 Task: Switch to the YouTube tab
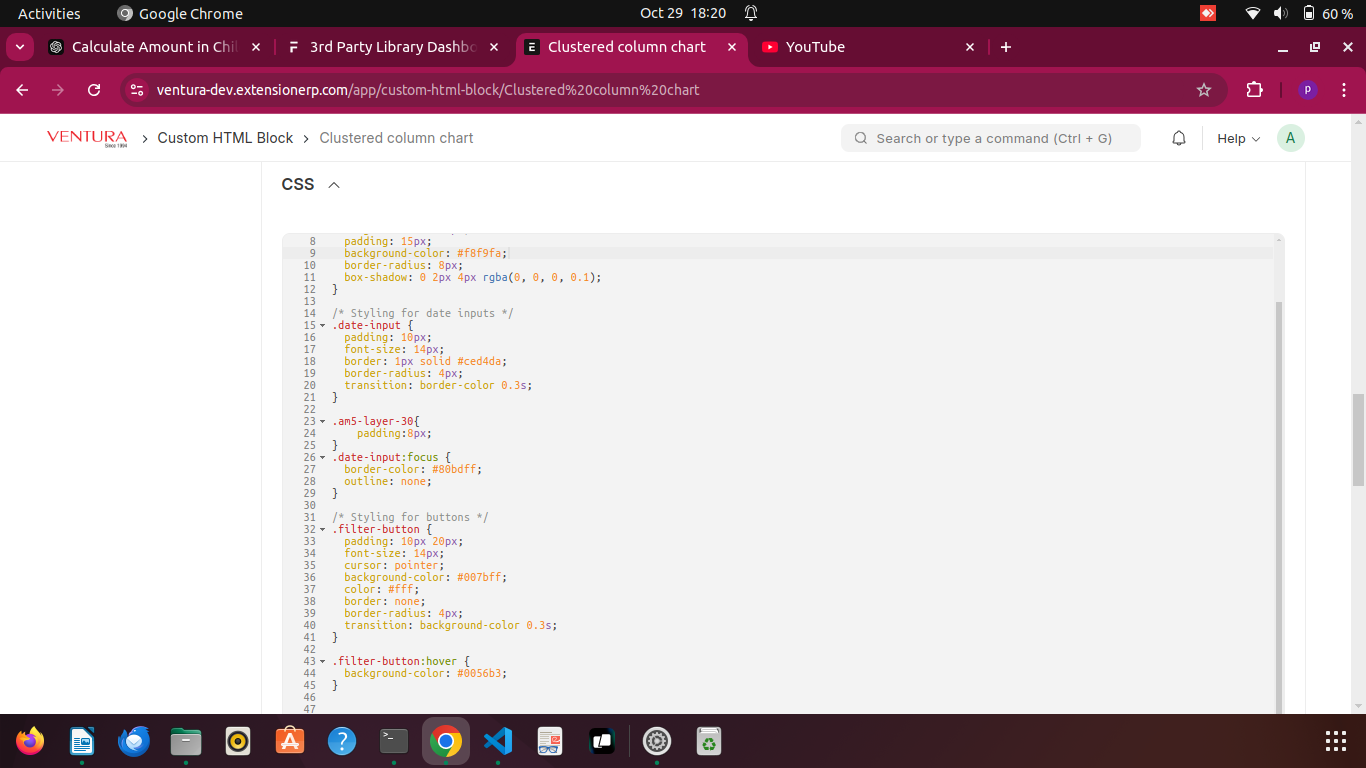(869, 47)
